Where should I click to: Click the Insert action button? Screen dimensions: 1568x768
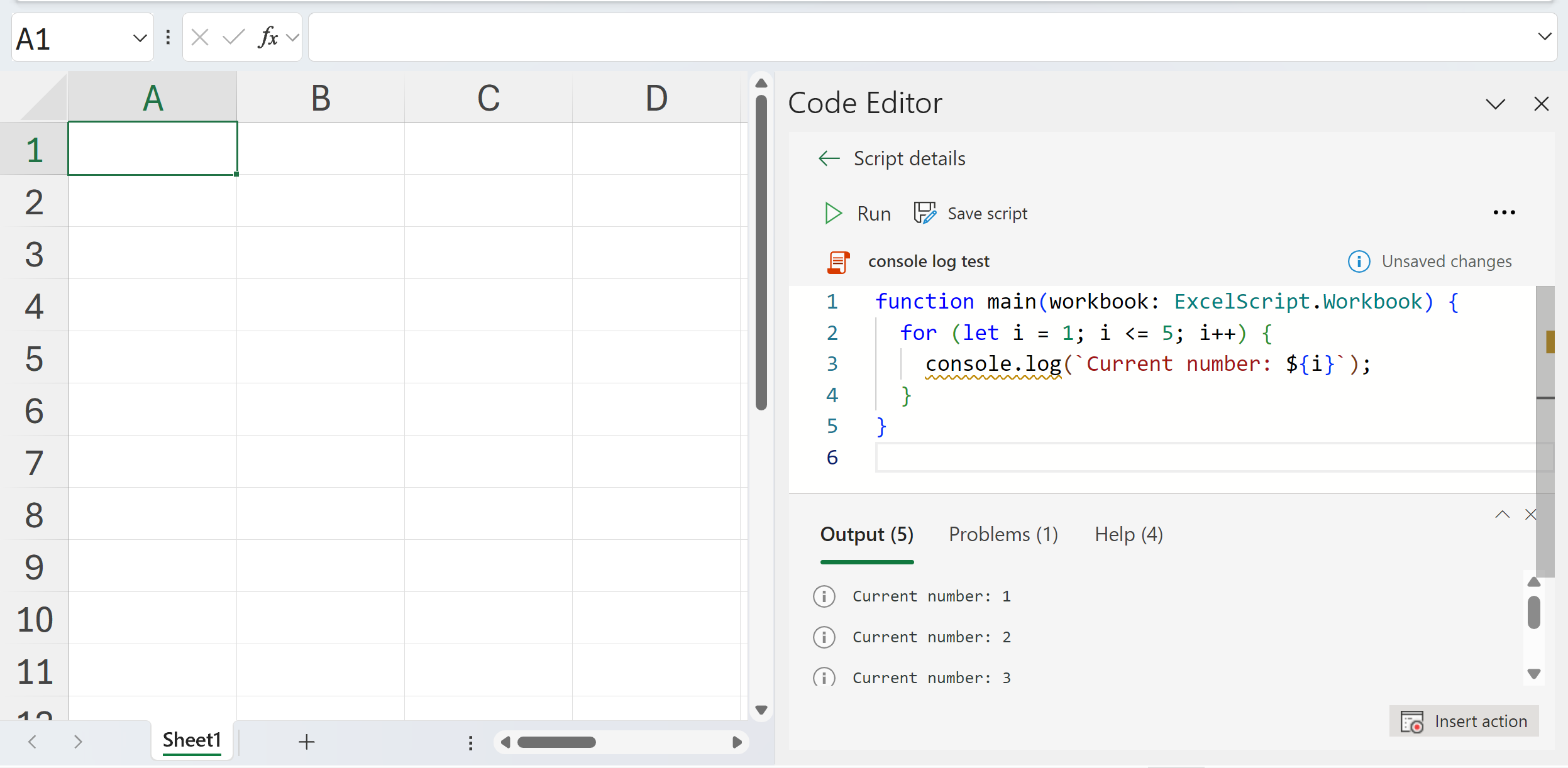(x=1464, y=721)
